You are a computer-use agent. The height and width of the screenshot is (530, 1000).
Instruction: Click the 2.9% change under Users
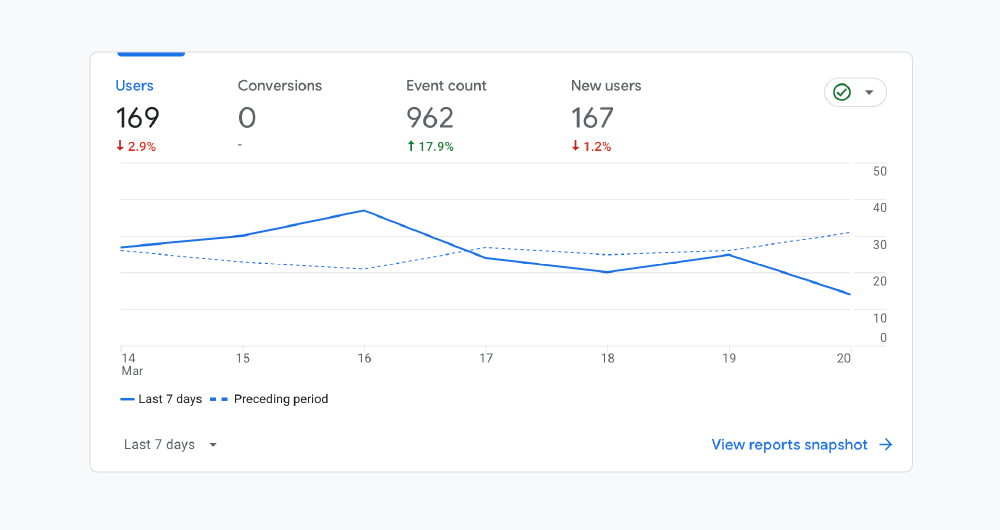pyautogui.click(x=142, y=146)
